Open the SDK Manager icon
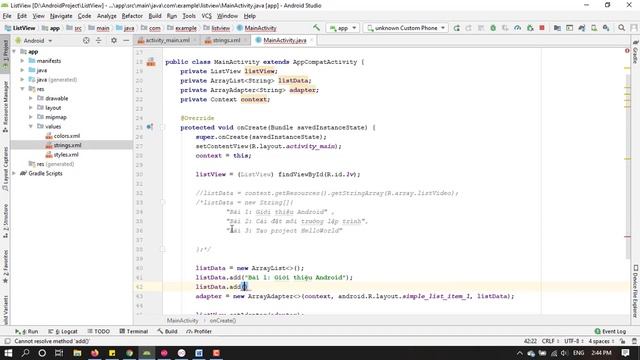Viewport: 640px width, 360px height. tap(606, 28)
